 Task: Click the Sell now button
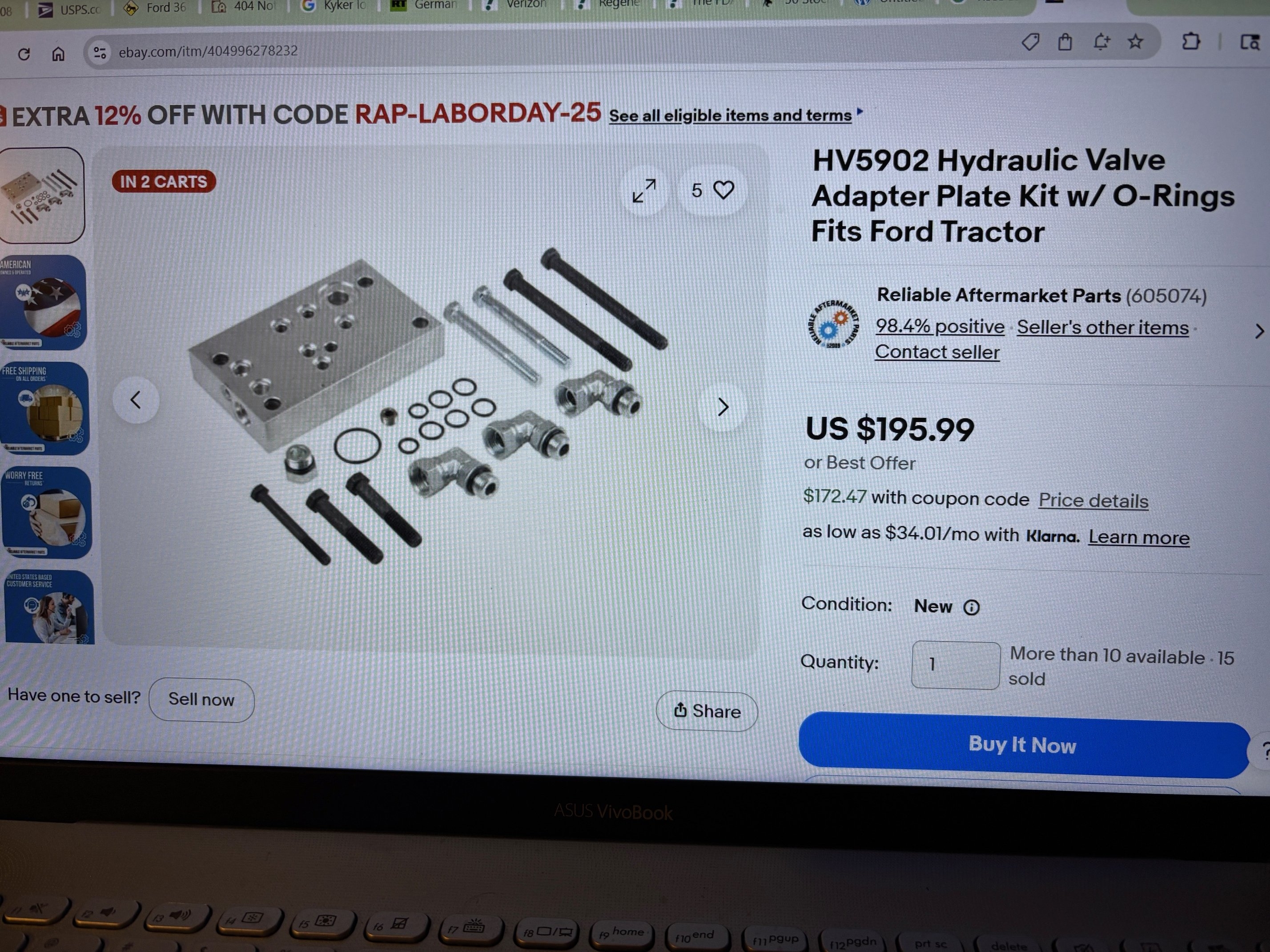click(x=201, y=700)
